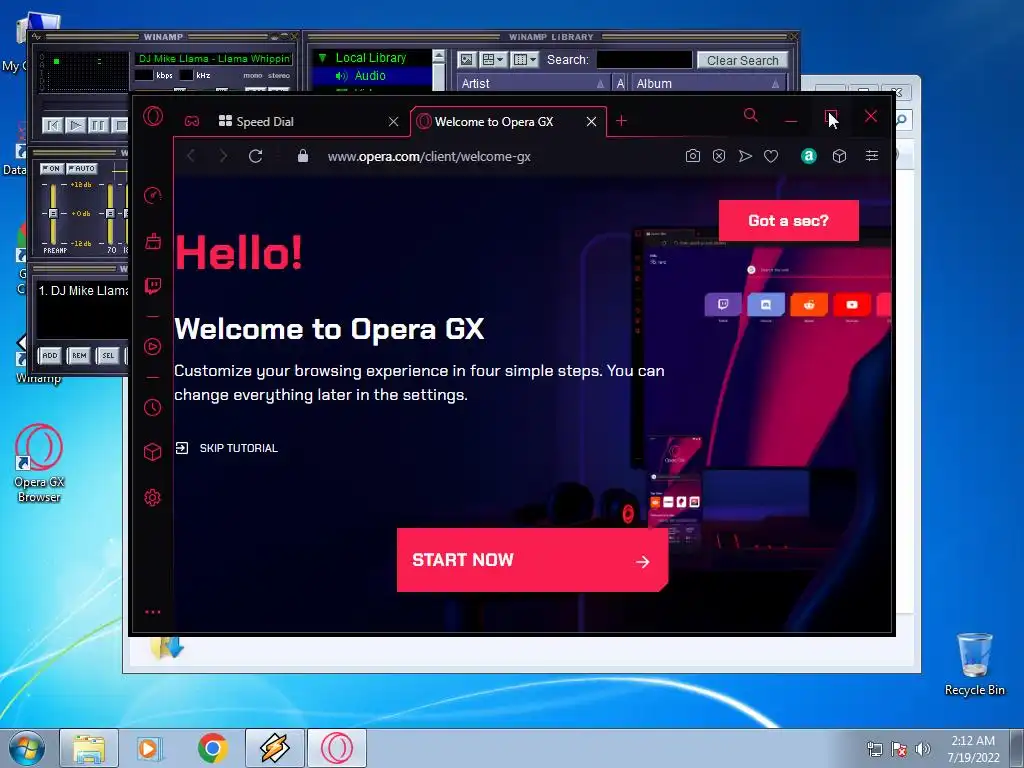Click the Winamp taskbar button

[x=274, y=748]
